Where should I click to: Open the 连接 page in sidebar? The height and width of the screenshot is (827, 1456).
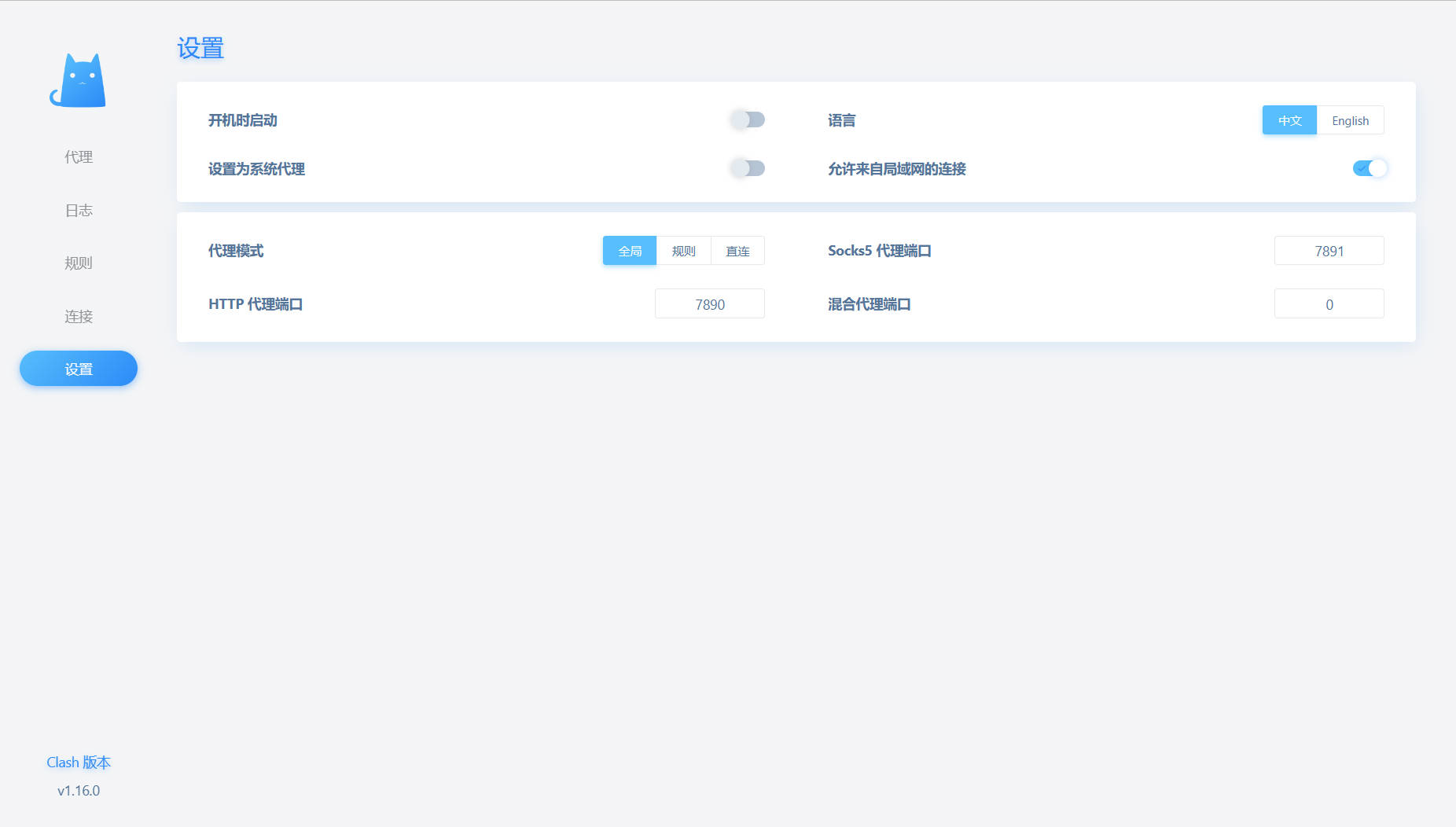pos(79,317)
